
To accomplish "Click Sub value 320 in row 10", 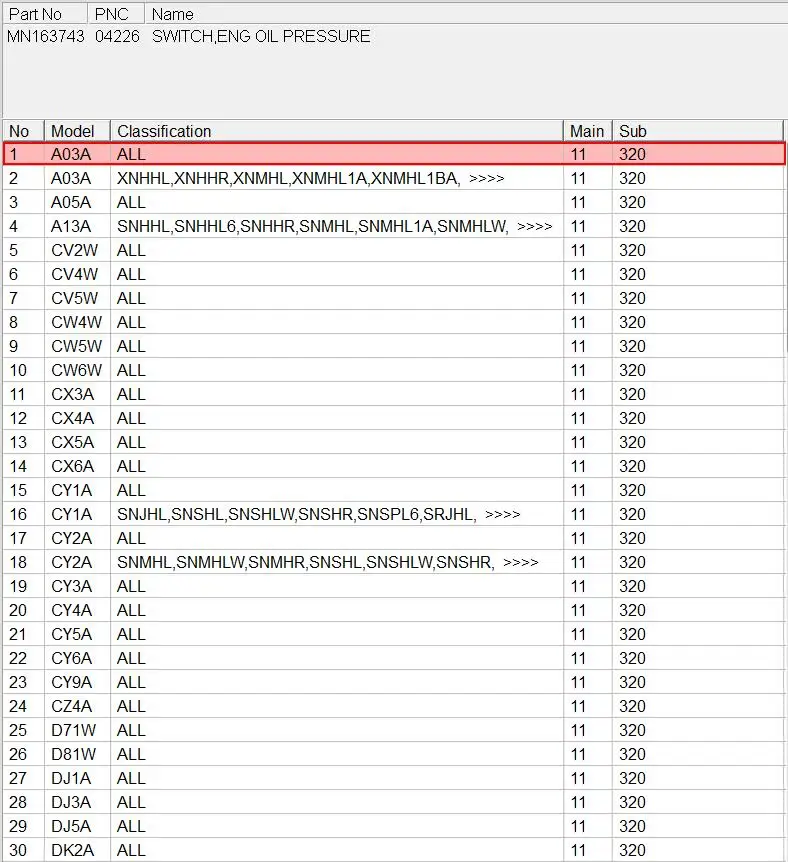I will tap(632, 371).
